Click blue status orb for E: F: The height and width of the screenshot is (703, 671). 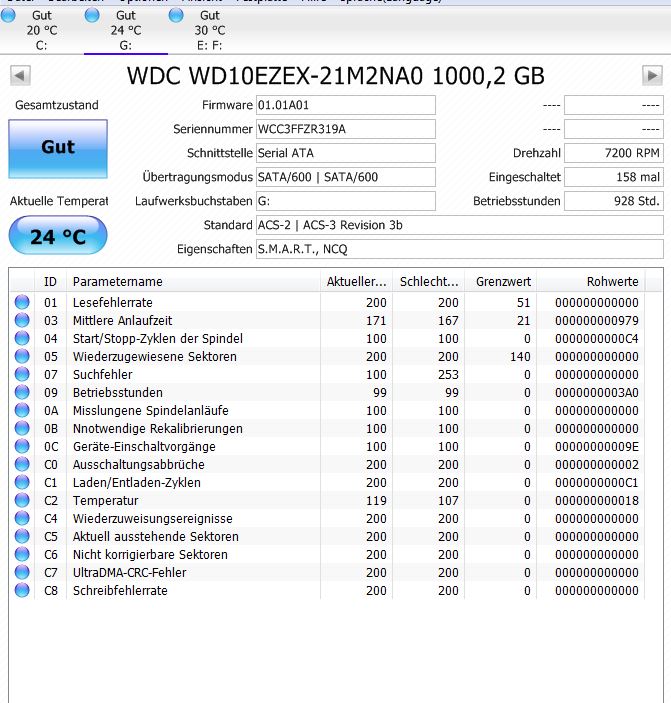(176, 15)
